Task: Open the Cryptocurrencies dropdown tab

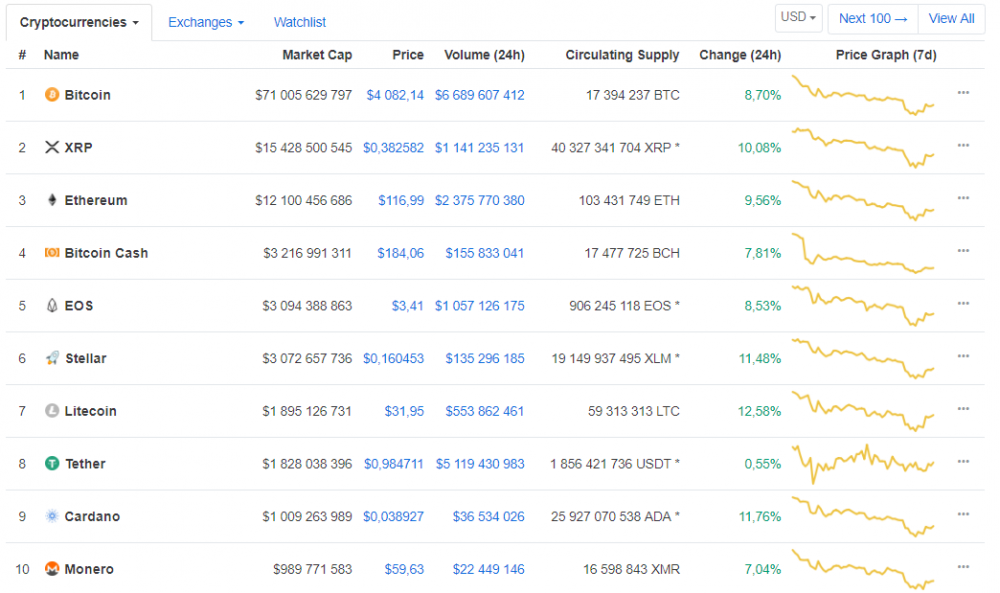Action: pyautogui.click(x=79, y=22)
